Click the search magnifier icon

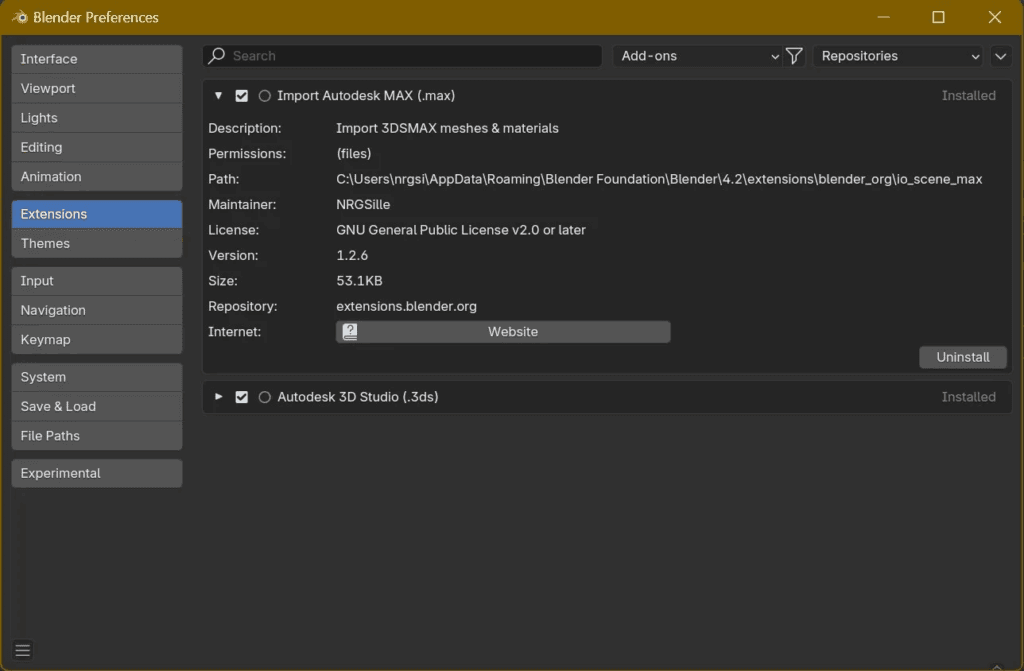[x=216, y=56]
